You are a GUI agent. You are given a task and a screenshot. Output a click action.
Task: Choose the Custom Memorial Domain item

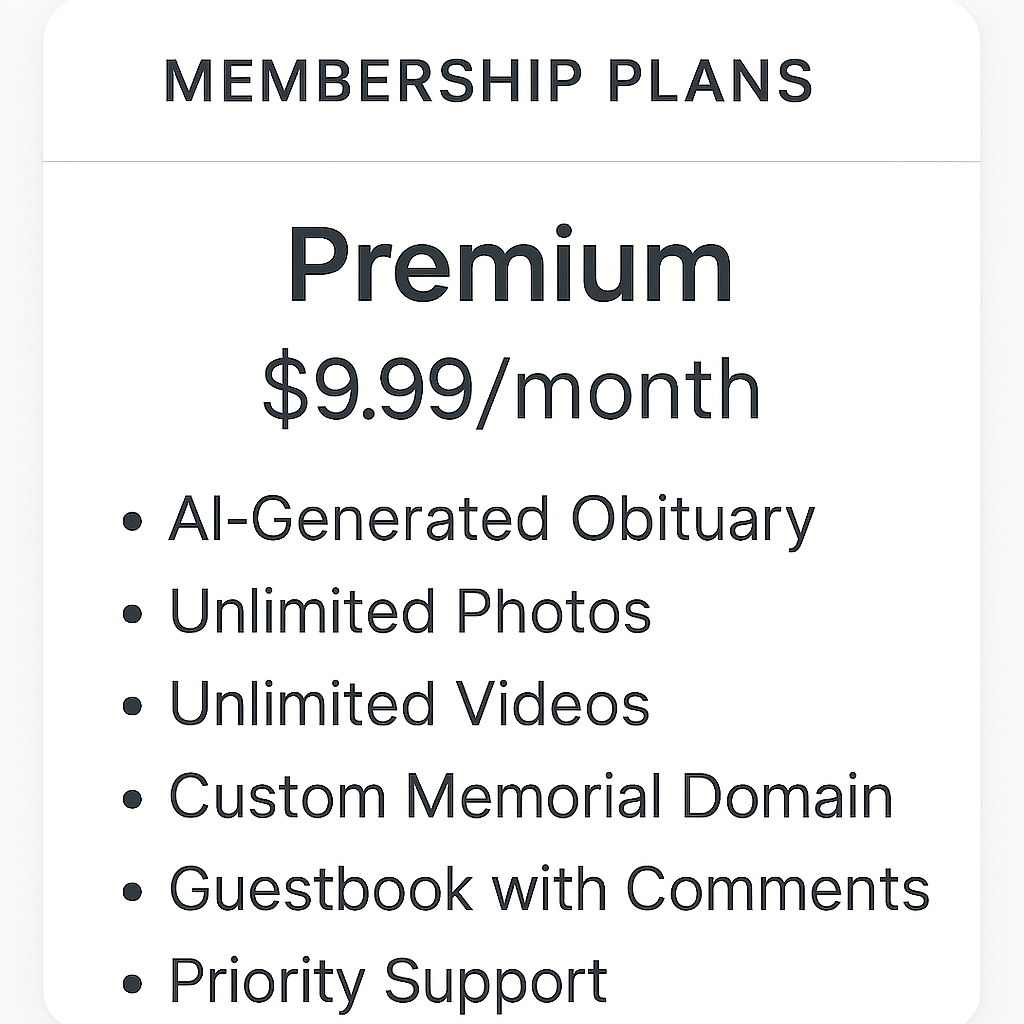(530, 797)
